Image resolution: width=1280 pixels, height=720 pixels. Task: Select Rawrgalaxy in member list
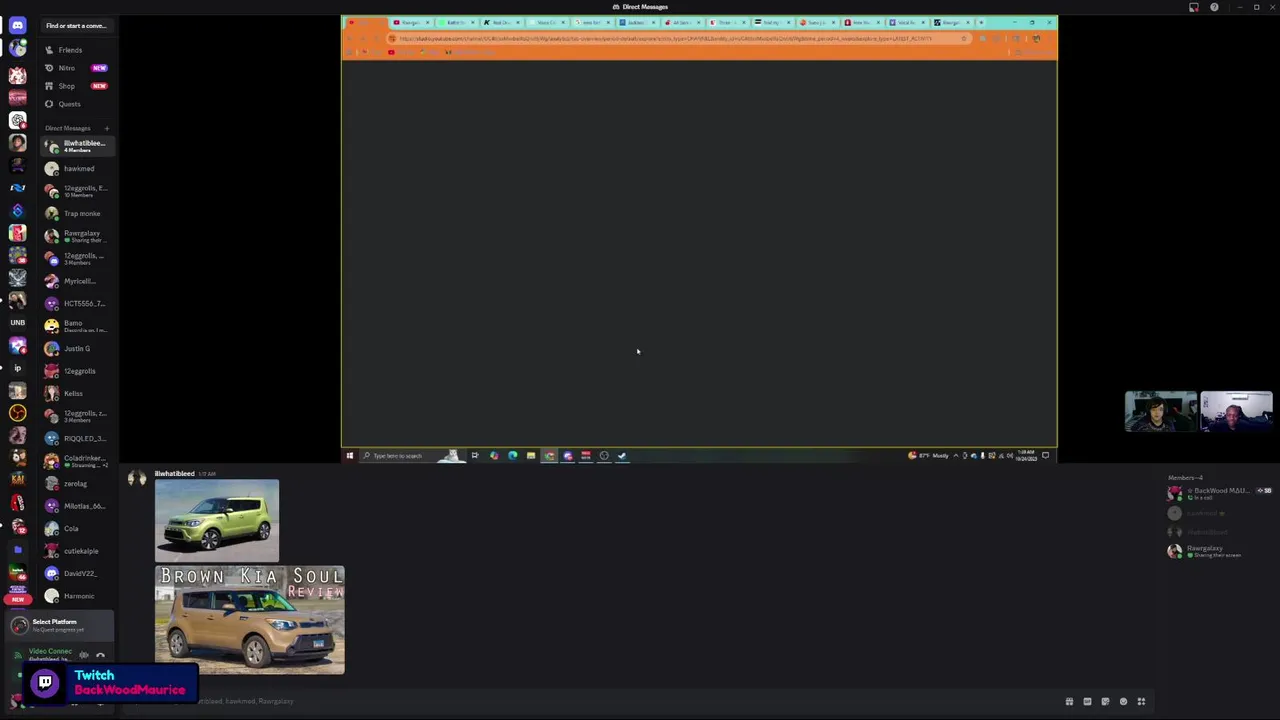1219,551
